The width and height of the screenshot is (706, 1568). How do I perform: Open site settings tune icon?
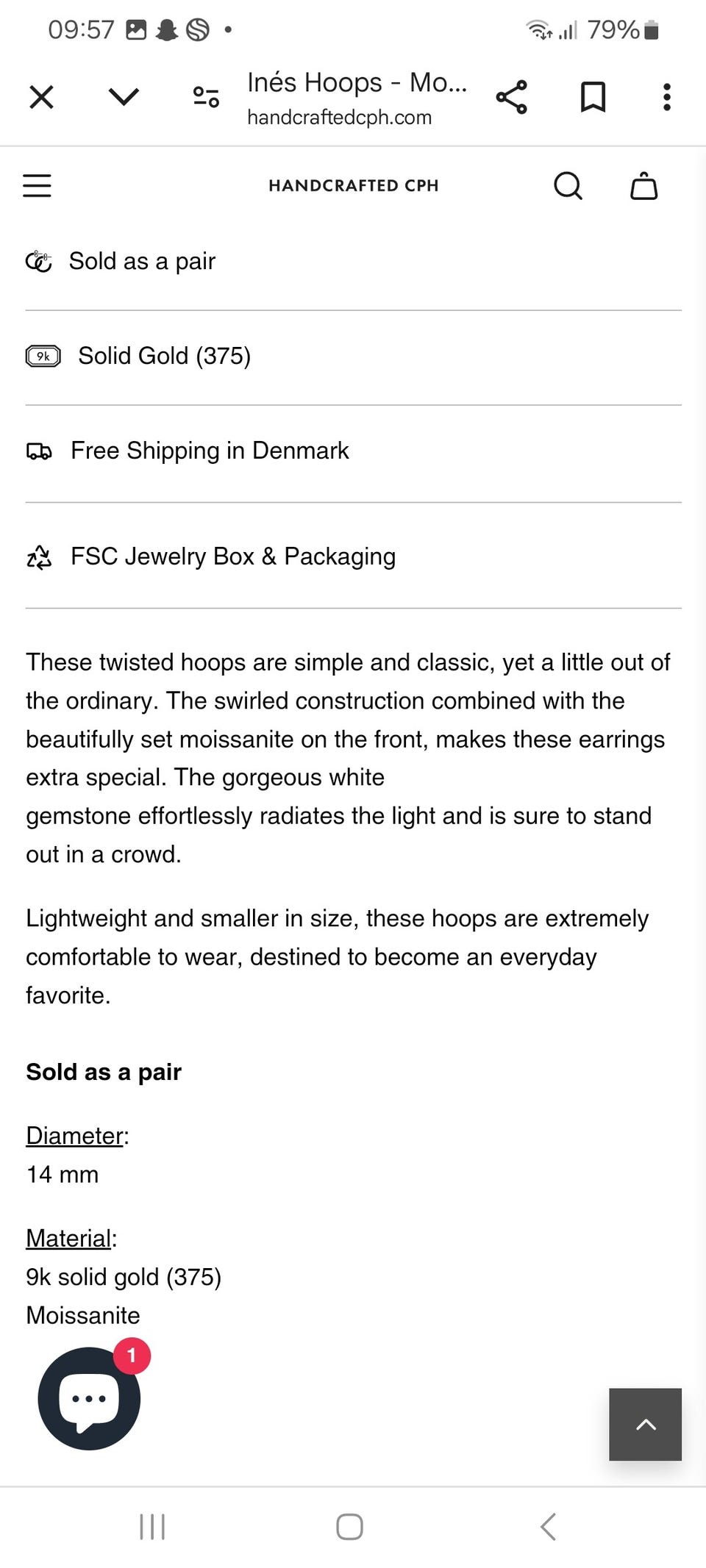point(206,97)
